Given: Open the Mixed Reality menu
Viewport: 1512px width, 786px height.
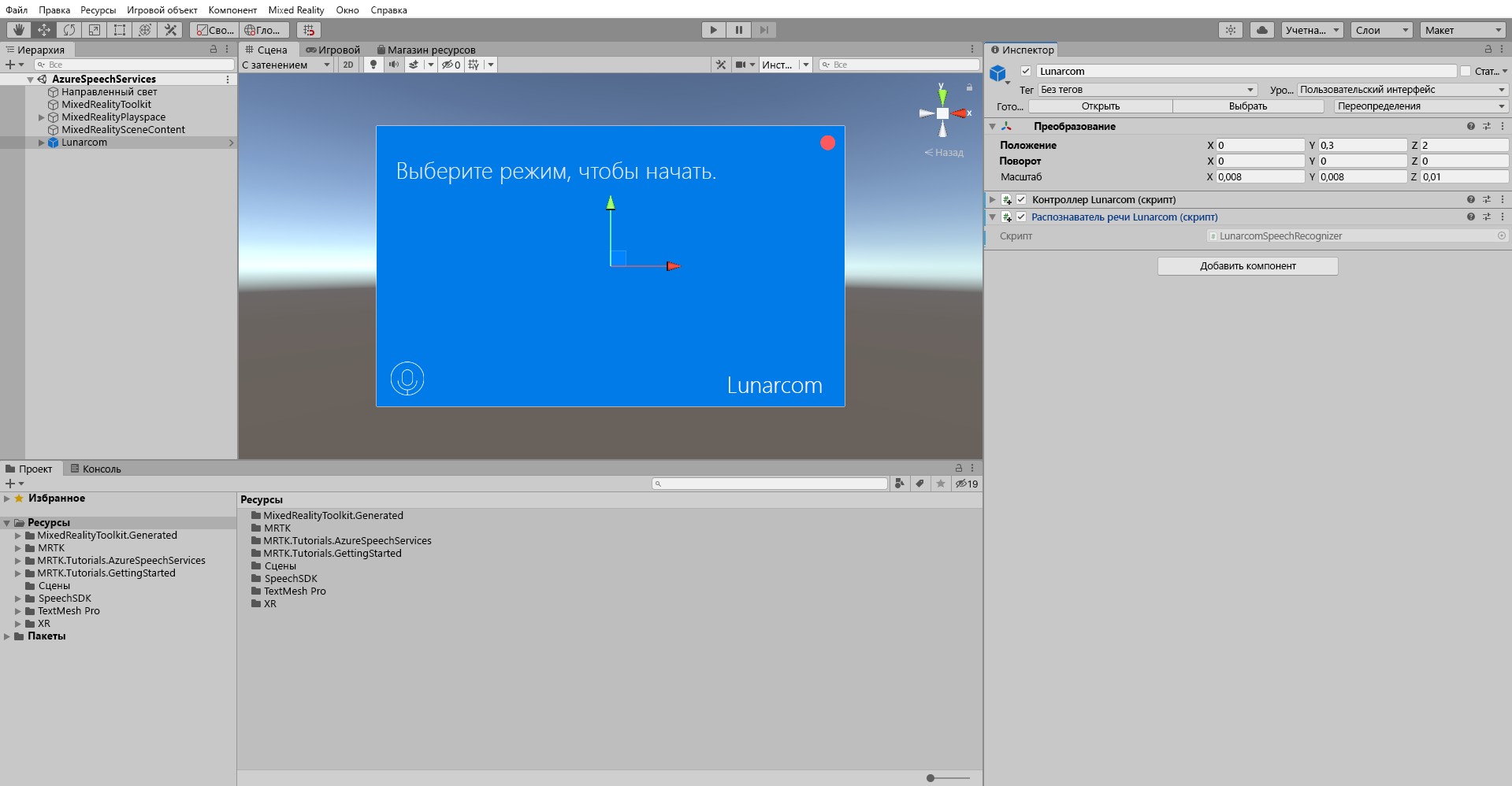Looking at the screenshot, I should click(x=296, y=9).
